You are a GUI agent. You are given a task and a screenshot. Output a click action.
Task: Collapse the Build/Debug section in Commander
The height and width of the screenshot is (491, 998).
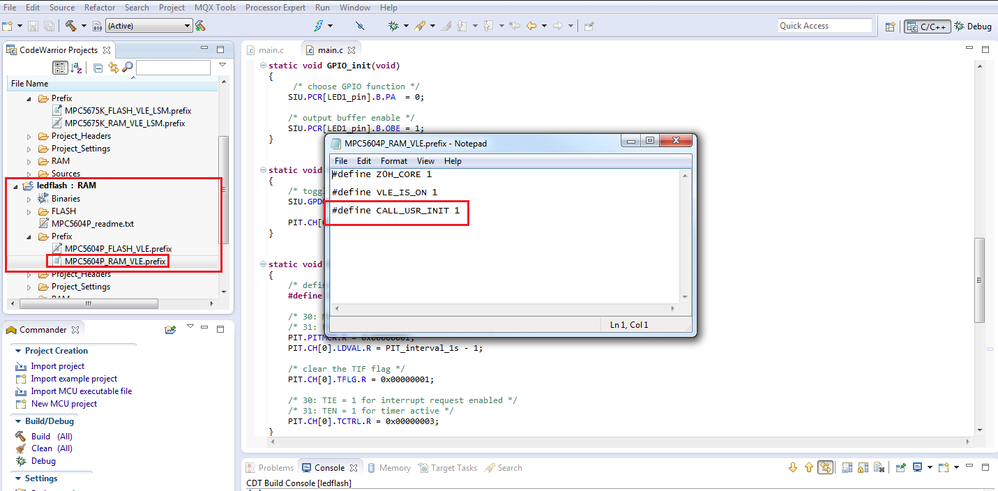[17, 422]
